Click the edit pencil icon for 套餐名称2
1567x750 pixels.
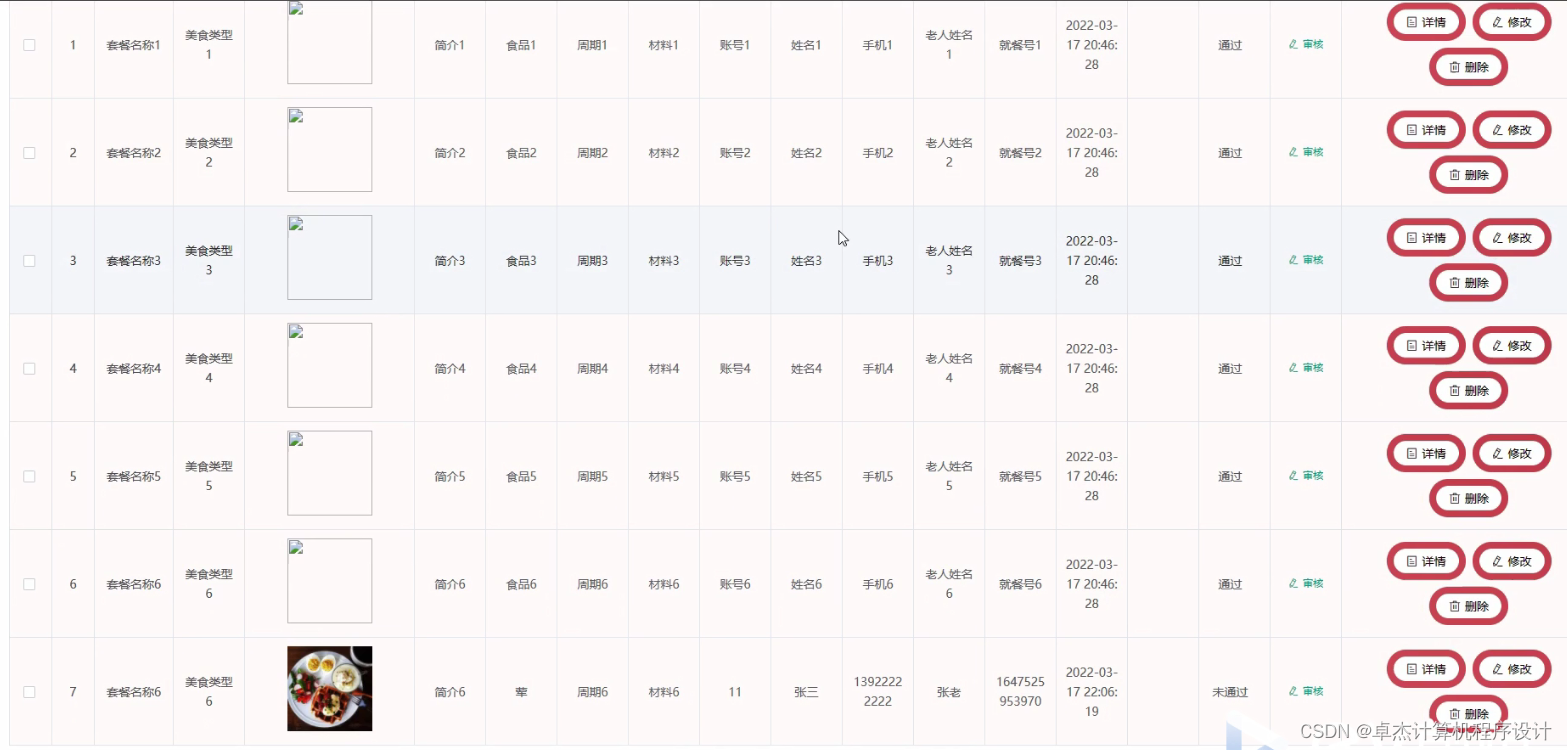[x=1498, y=129]
